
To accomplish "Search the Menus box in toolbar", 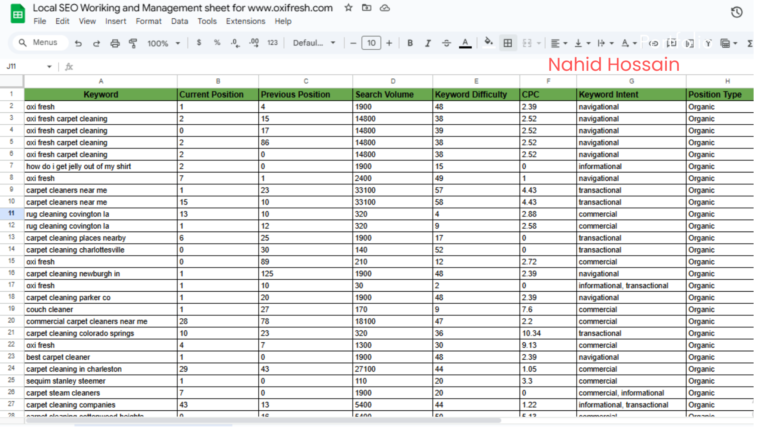I will click(39, 43).
